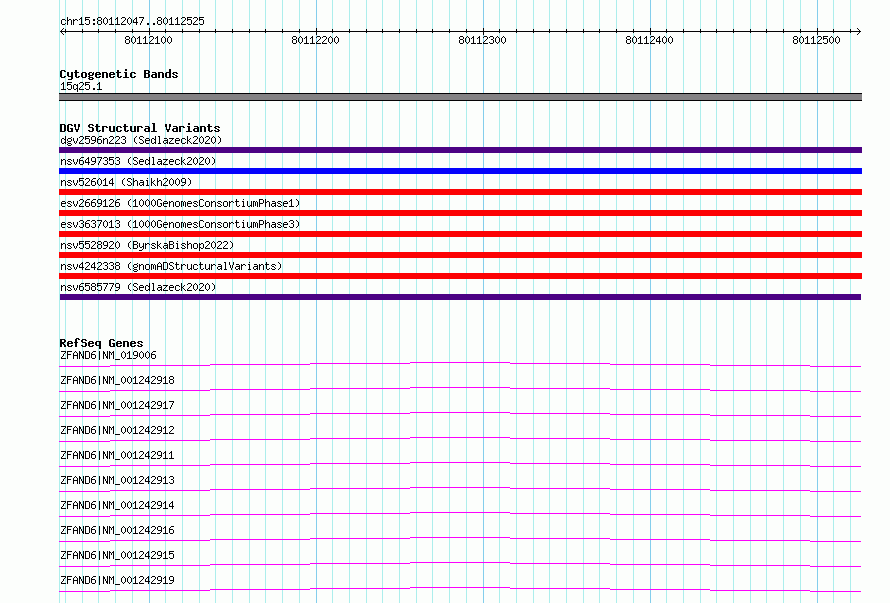Click the 80112400 ruler coordinate

tap(649, 40)
